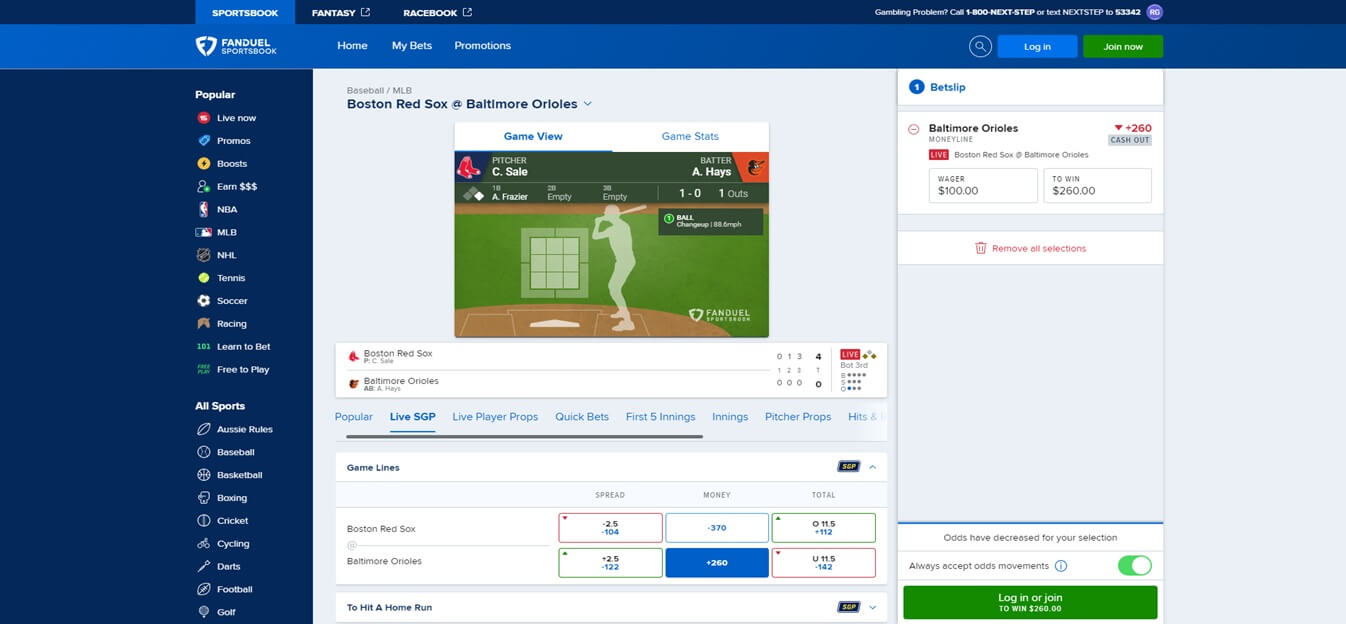This screenshot has height=624, width=1346.
Task: Open the NHL logo icon
Action: (x=204, y=255)
